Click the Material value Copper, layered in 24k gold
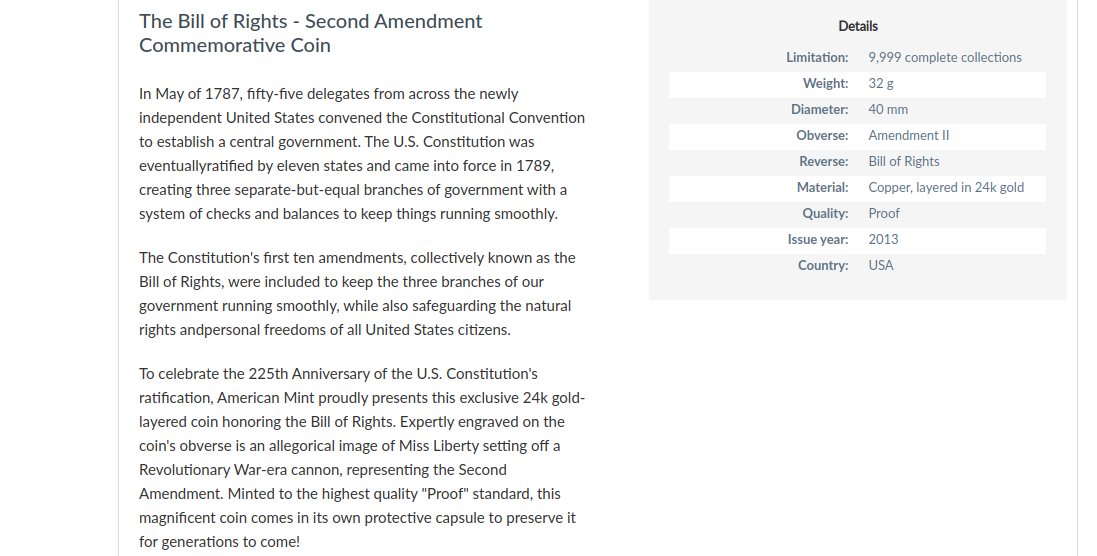This screenshot has height=556, width=1097. click(946, 187)
